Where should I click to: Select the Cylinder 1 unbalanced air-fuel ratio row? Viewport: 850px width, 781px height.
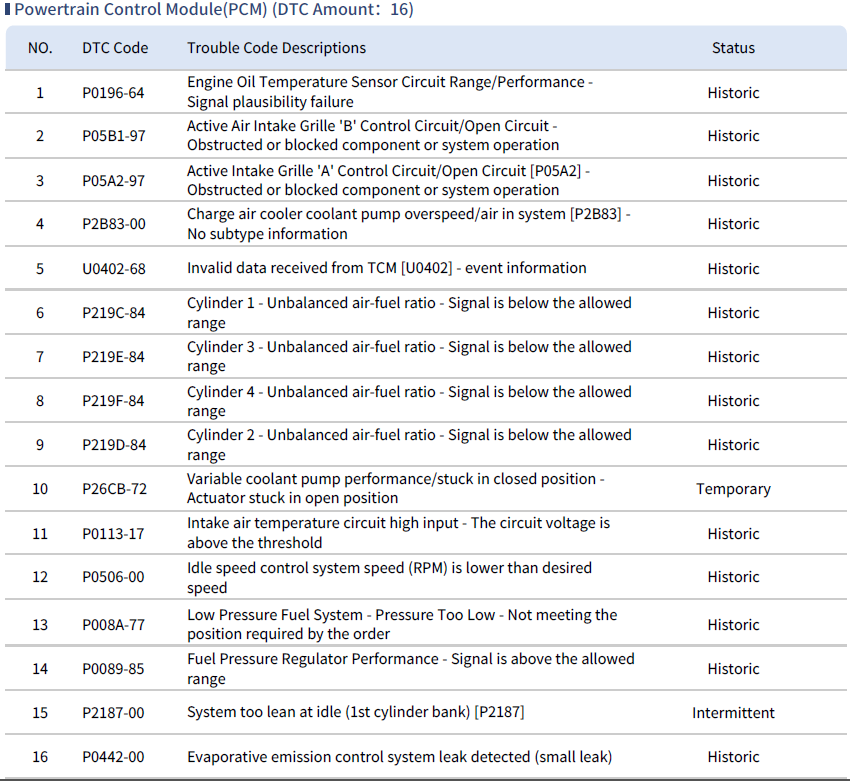pyautogui.click(x=409, y=312)
